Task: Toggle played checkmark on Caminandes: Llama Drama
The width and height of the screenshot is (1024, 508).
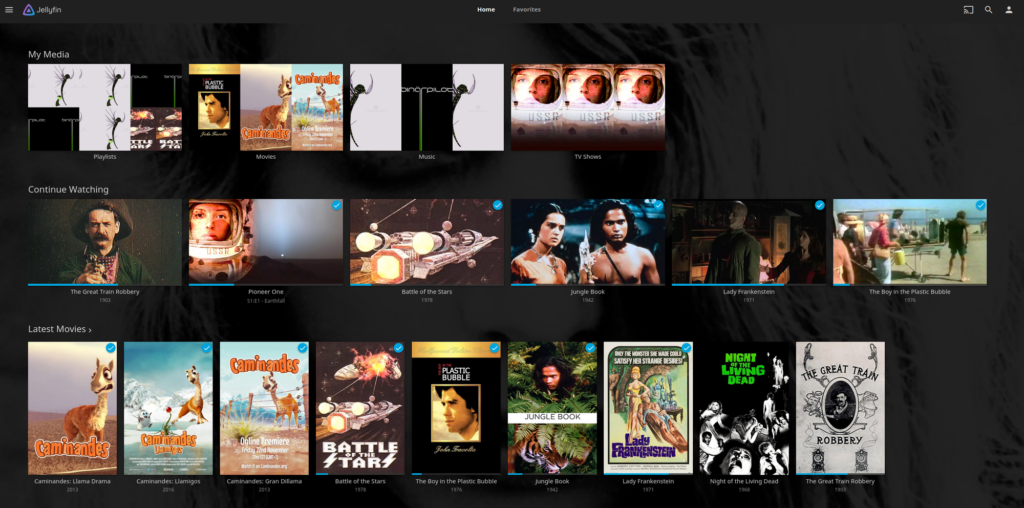Action: coord(110,348)
